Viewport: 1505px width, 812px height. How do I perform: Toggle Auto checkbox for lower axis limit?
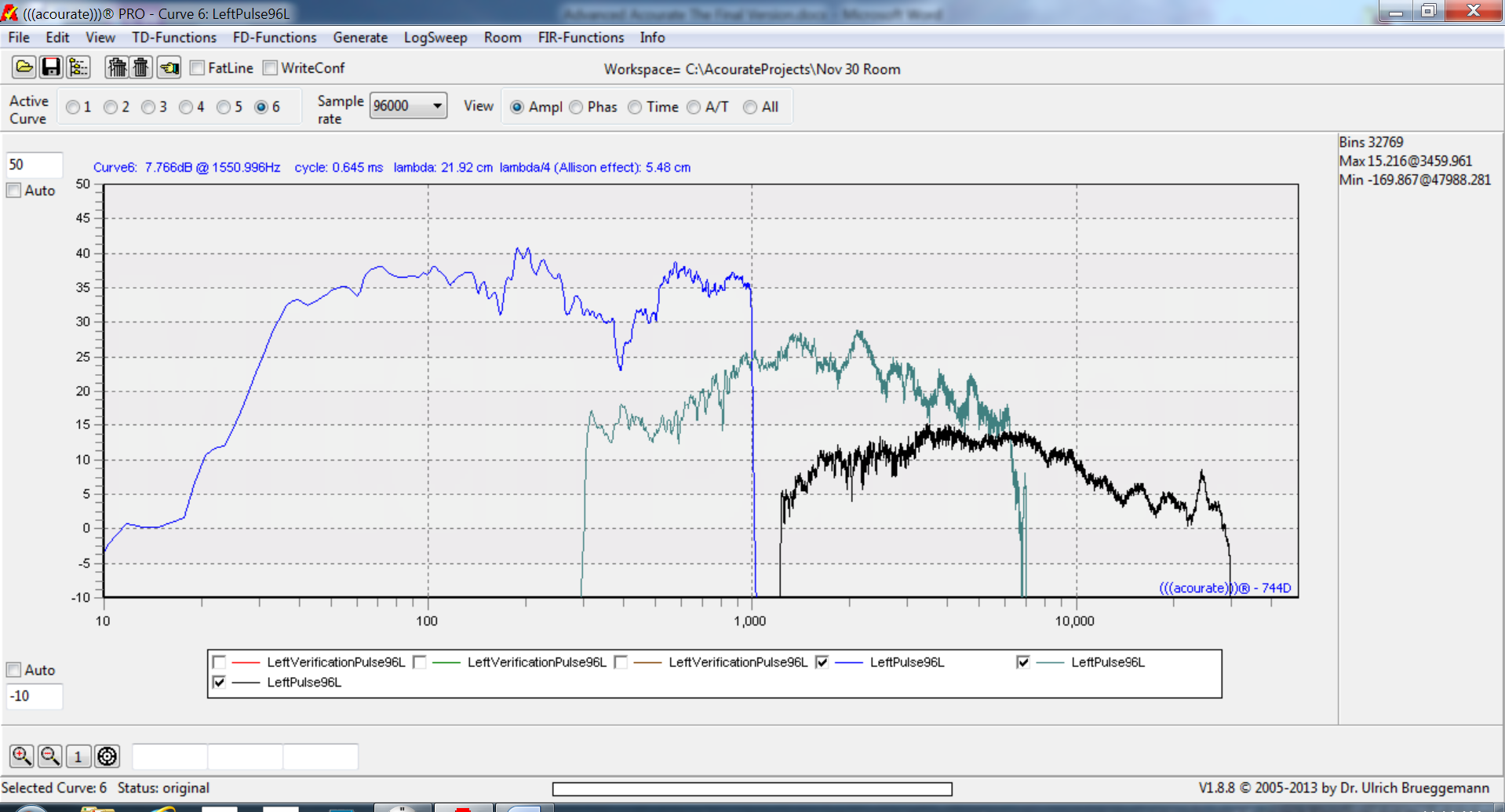14,670
